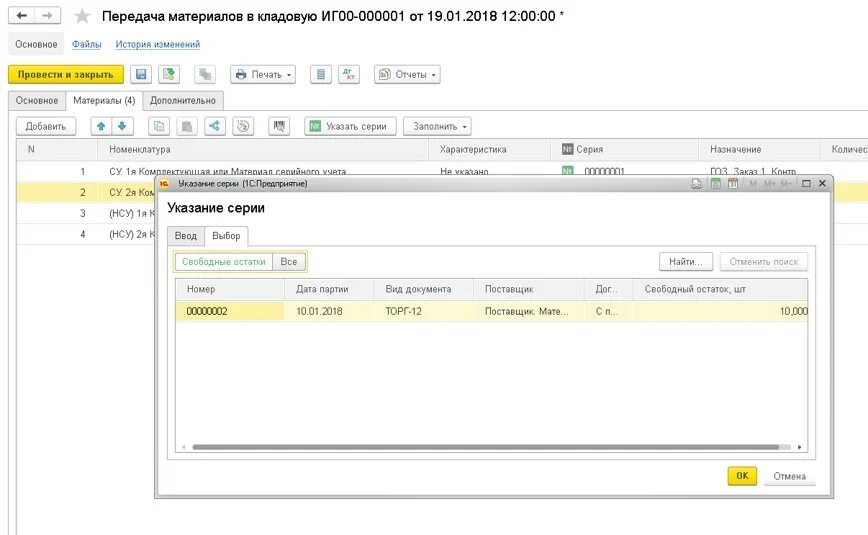Click the M- memory button in title bar

pos(786,184)
